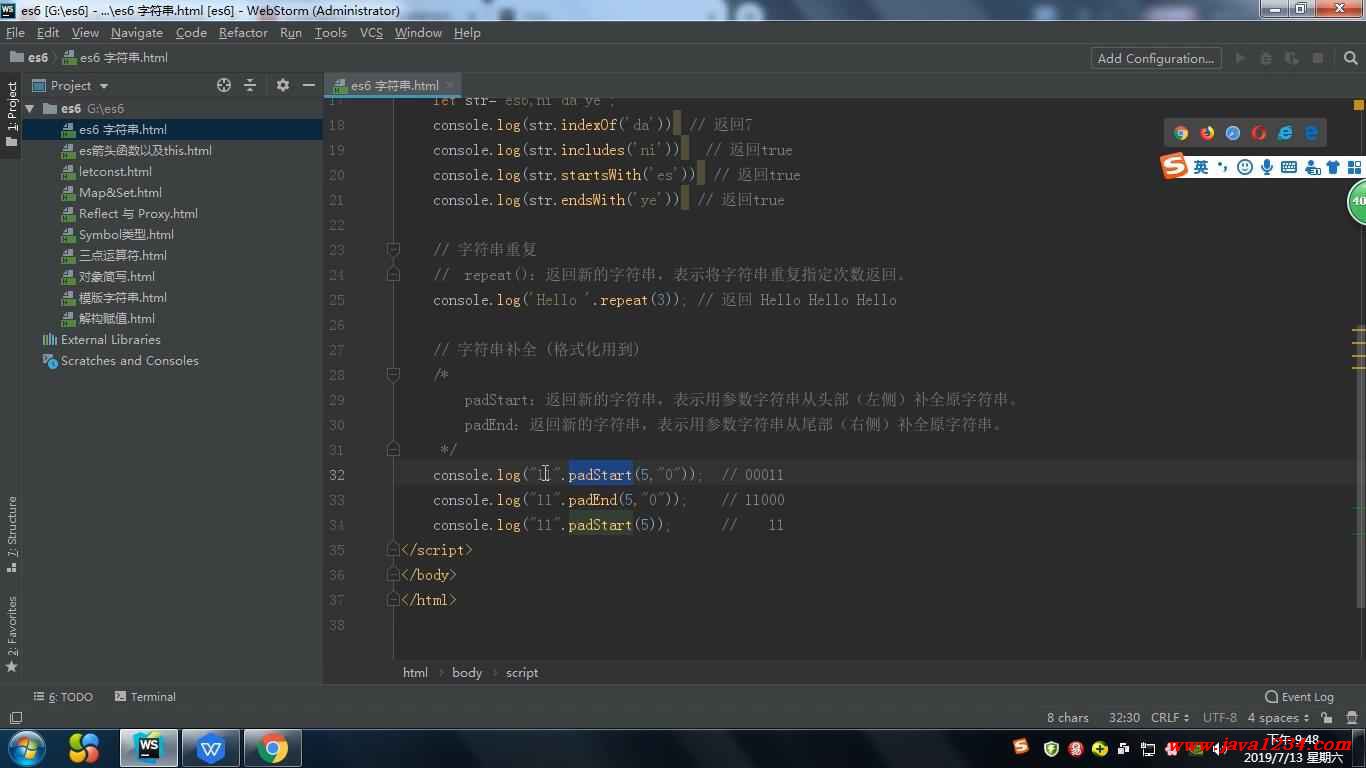Screen dimensions: 1366x768
Task: Open the File menu
Action: click(15, 32)
